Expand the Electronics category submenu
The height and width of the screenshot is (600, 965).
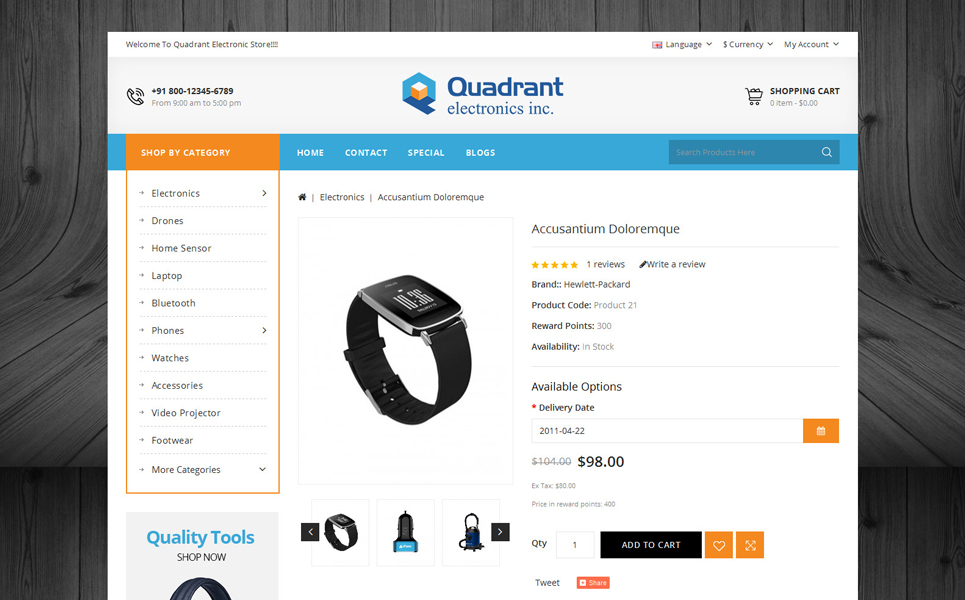265,193
